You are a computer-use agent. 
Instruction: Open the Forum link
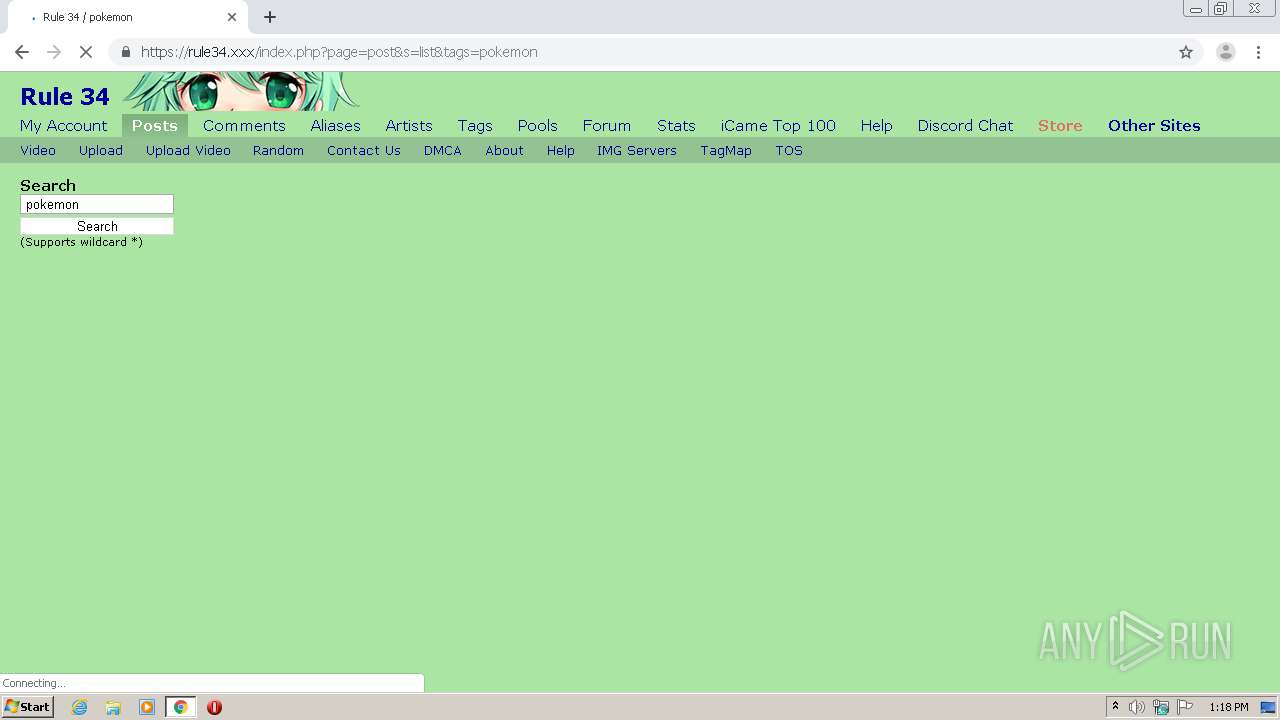point(607,126)
